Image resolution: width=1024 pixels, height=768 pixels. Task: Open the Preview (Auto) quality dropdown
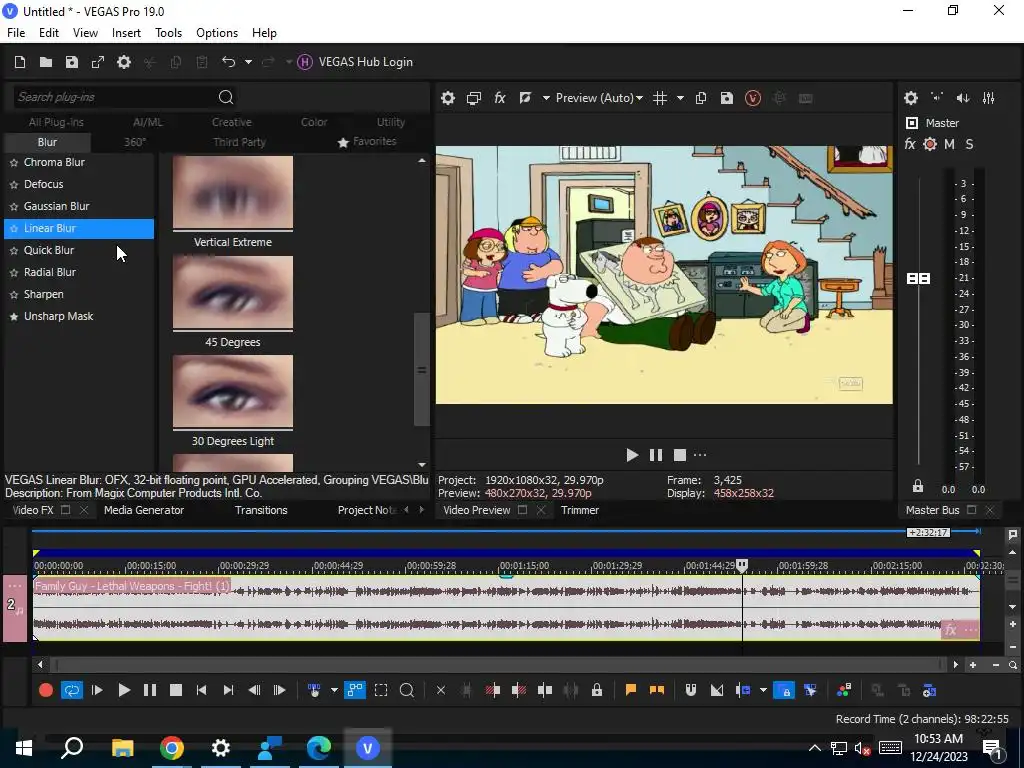(x=599, y=98)
